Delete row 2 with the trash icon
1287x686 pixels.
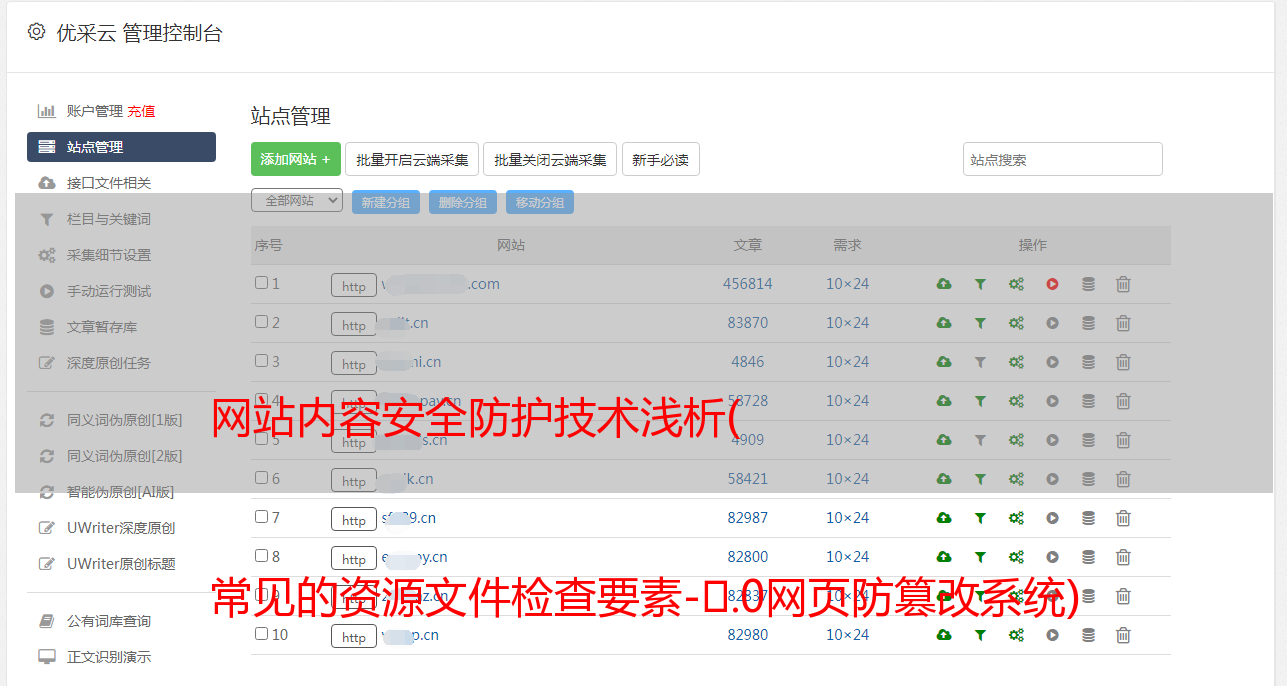coord(1123,323)
